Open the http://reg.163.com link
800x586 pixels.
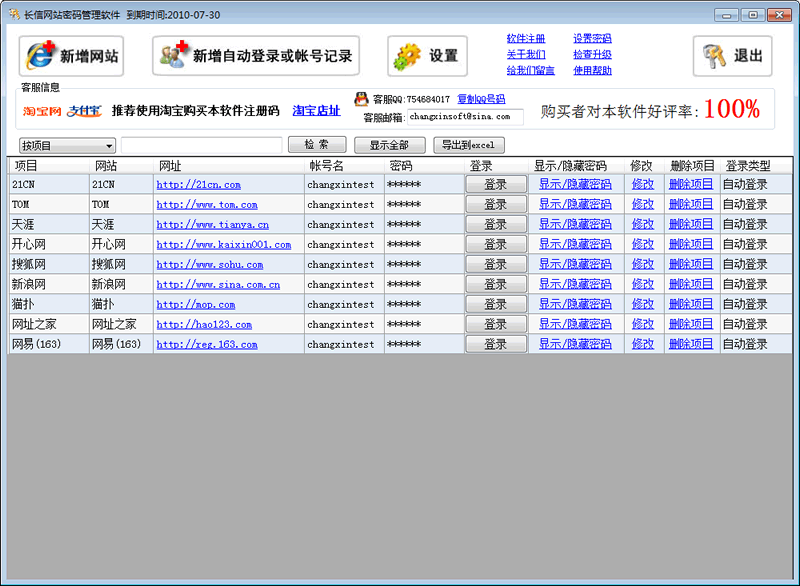tap(207, 344)
